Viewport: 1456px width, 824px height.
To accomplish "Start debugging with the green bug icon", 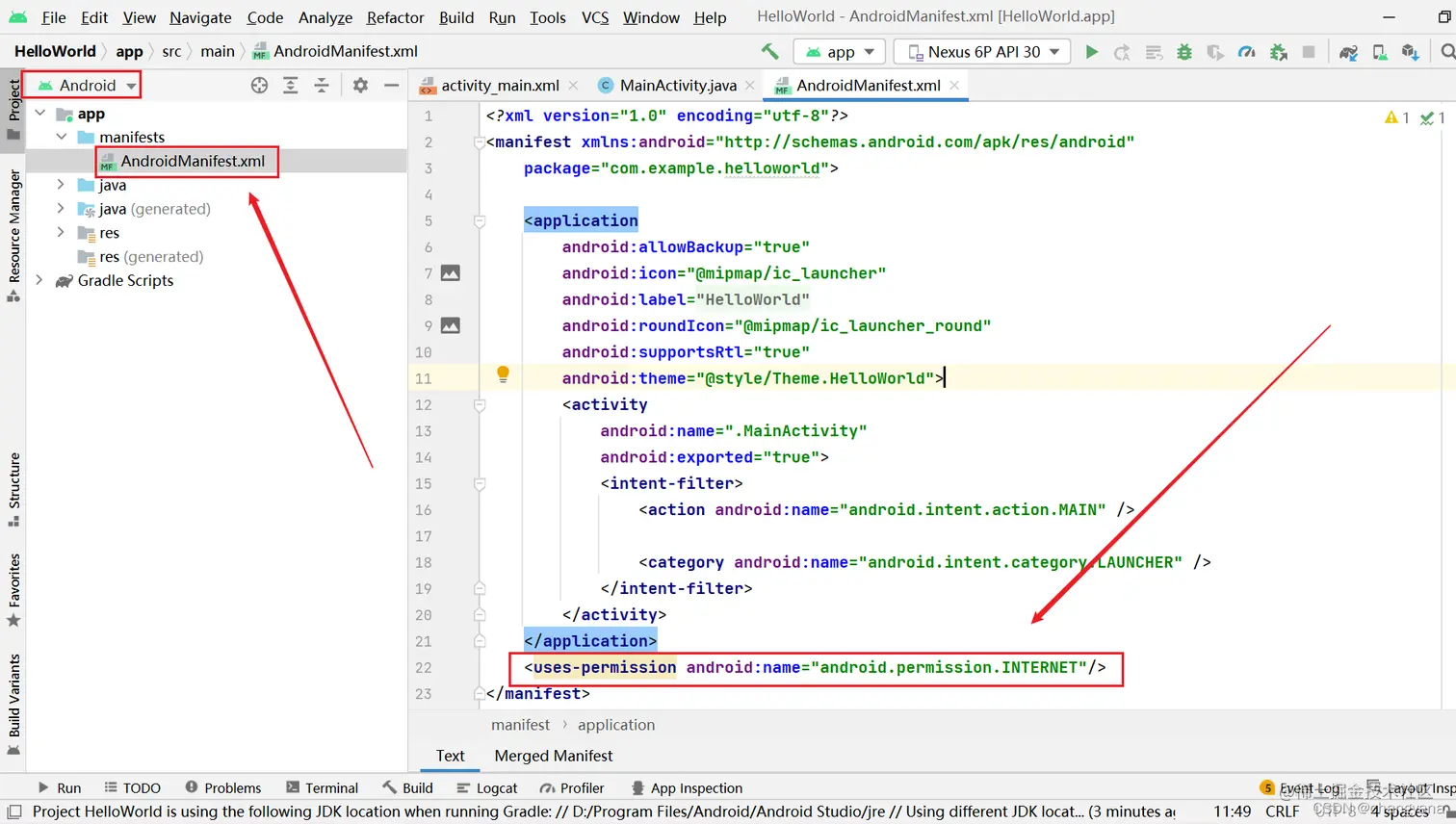I will 1184,52.
